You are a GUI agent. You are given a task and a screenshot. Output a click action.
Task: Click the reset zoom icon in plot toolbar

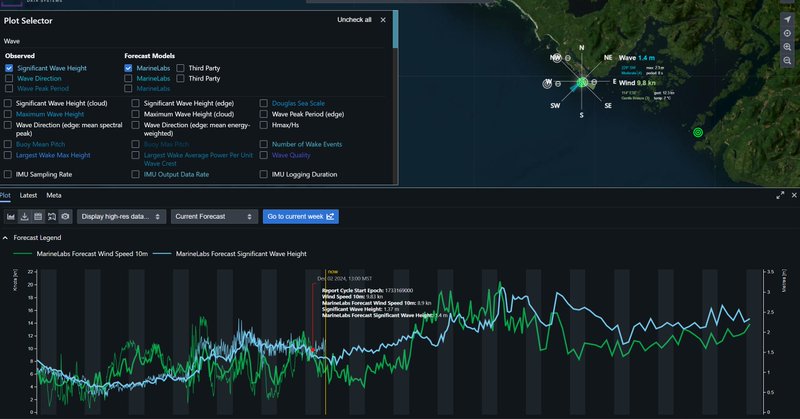[52, 216]
